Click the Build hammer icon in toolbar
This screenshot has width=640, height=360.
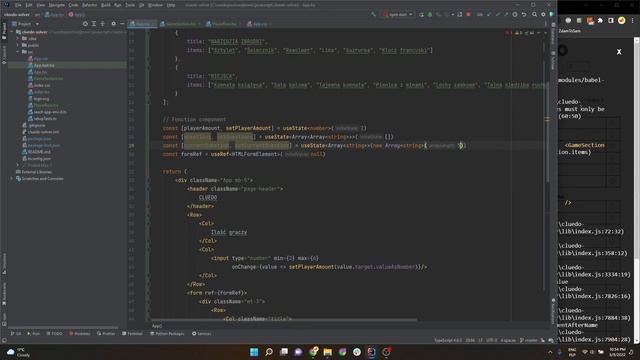click(x=373, y=14)
